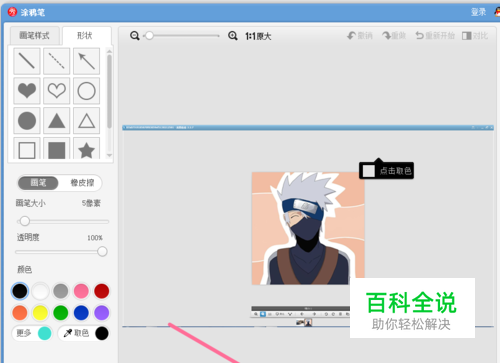
Task: Pick the filled circle shape
Action: 27,120
